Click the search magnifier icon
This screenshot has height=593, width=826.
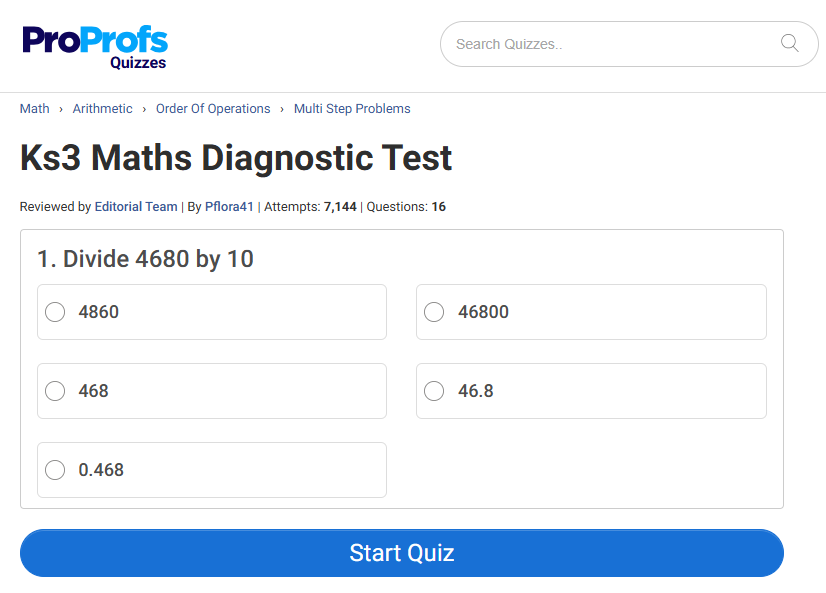(x=789, y=43)
